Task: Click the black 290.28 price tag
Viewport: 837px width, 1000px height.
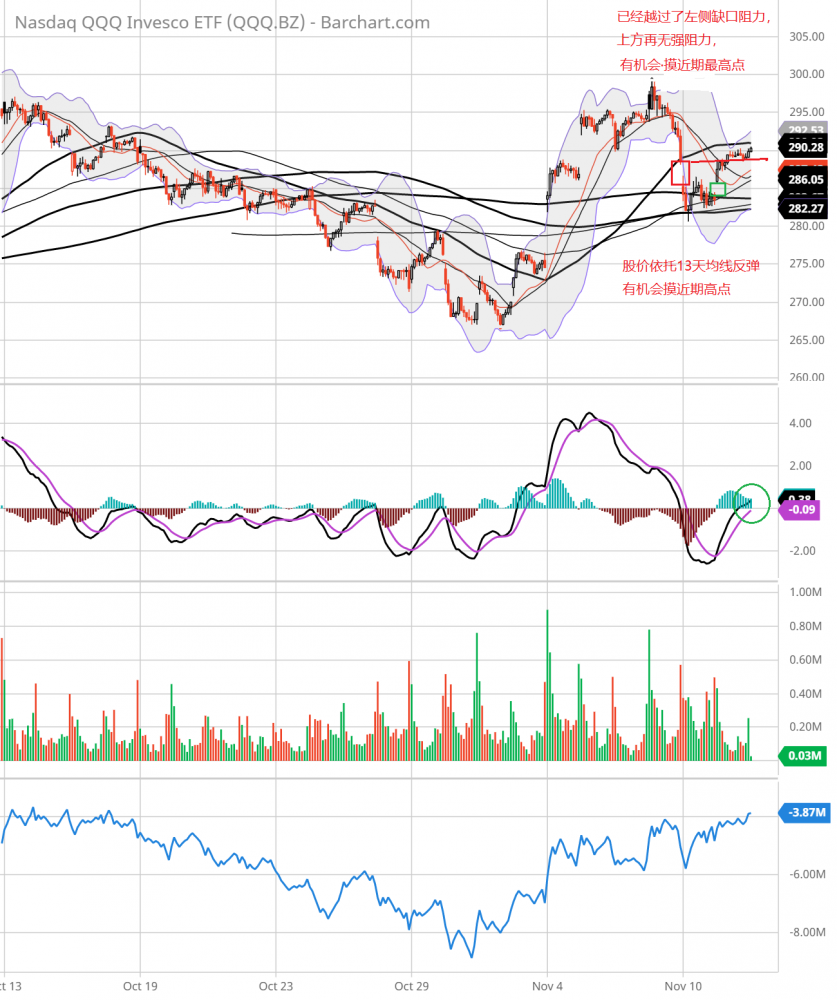Action: 804,147
